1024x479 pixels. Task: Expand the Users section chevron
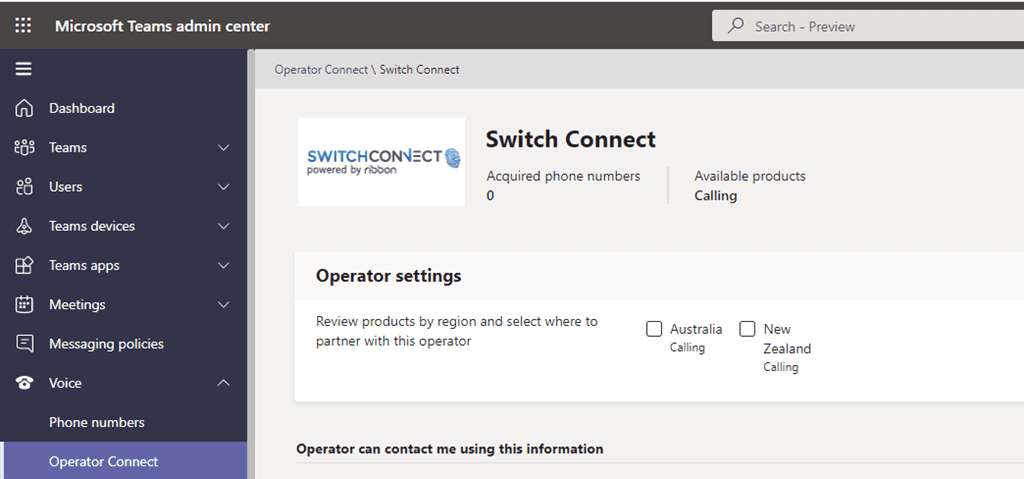pos(224,187)
